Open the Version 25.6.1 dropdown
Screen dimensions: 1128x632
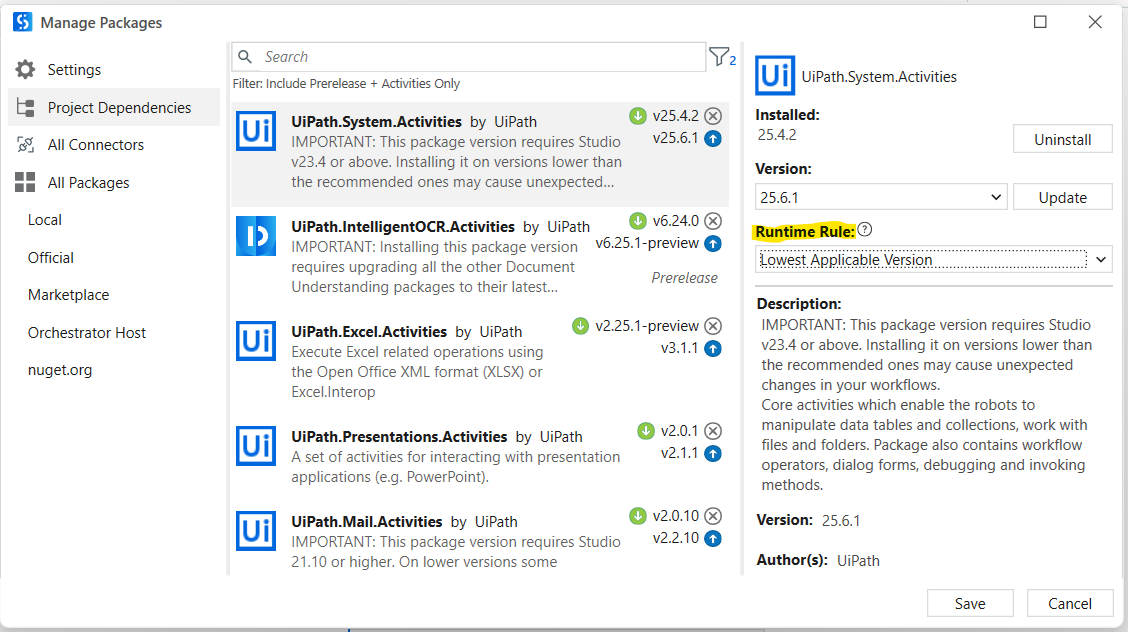point(881,197)
